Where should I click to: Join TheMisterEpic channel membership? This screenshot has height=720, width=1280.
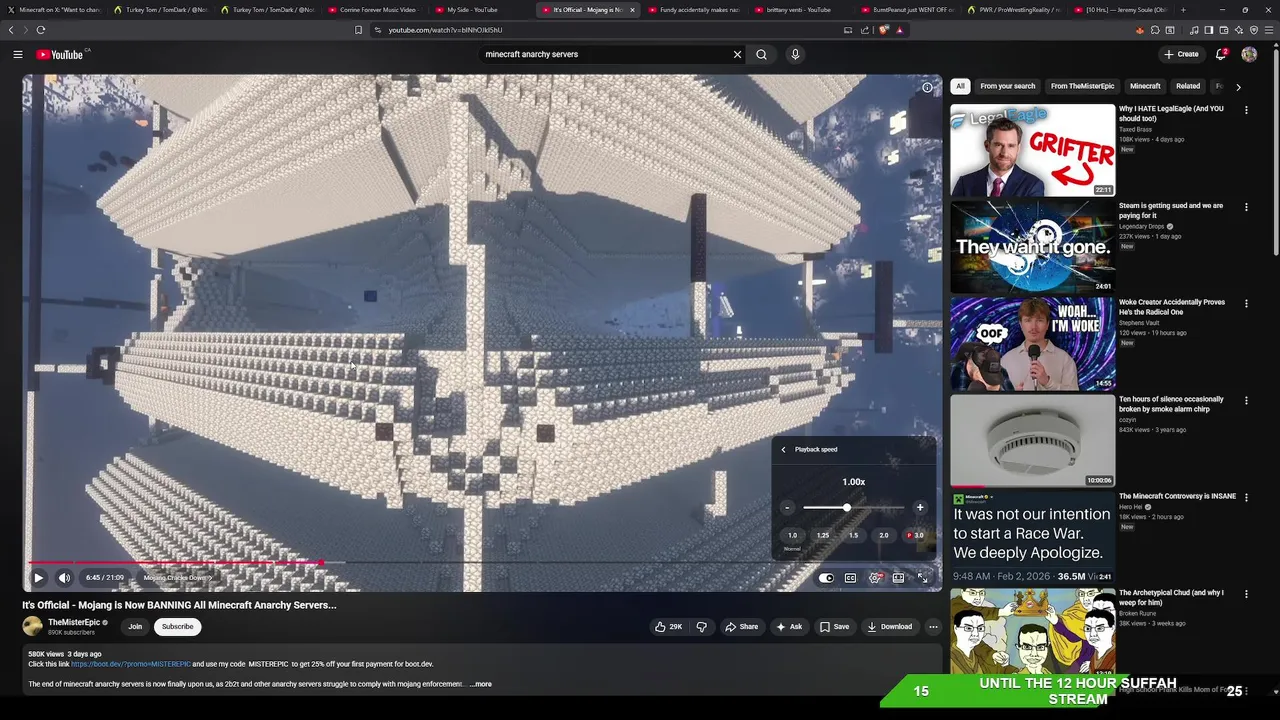tap(135, 627)
